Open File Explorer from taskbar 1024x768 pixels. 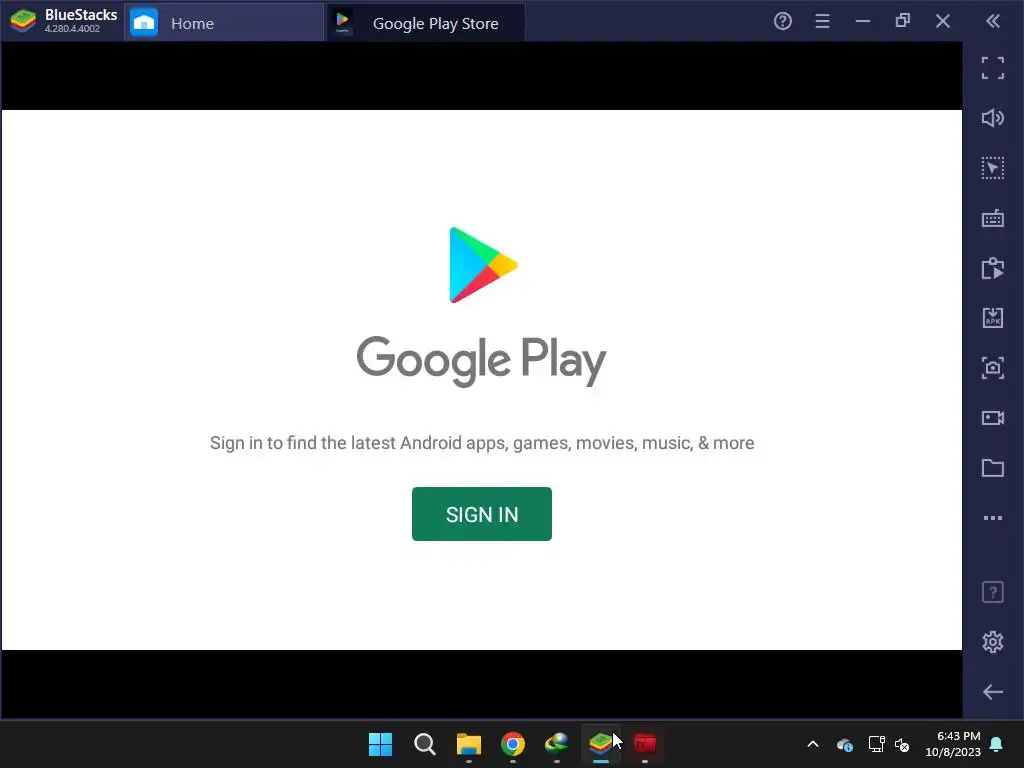pos(469,744)
